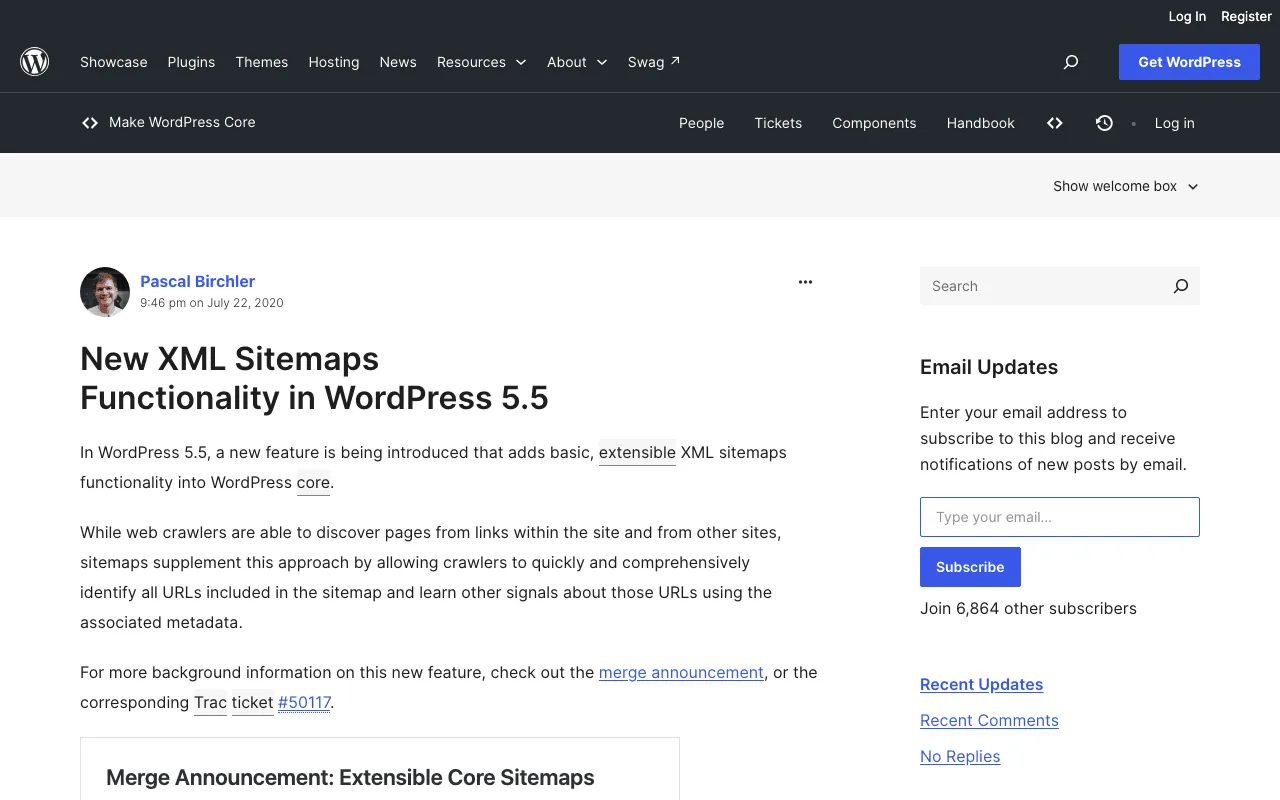The image size is (1280, 800).
Task: Click Log in in the Core navigation
Action: tap(1174, 123)
